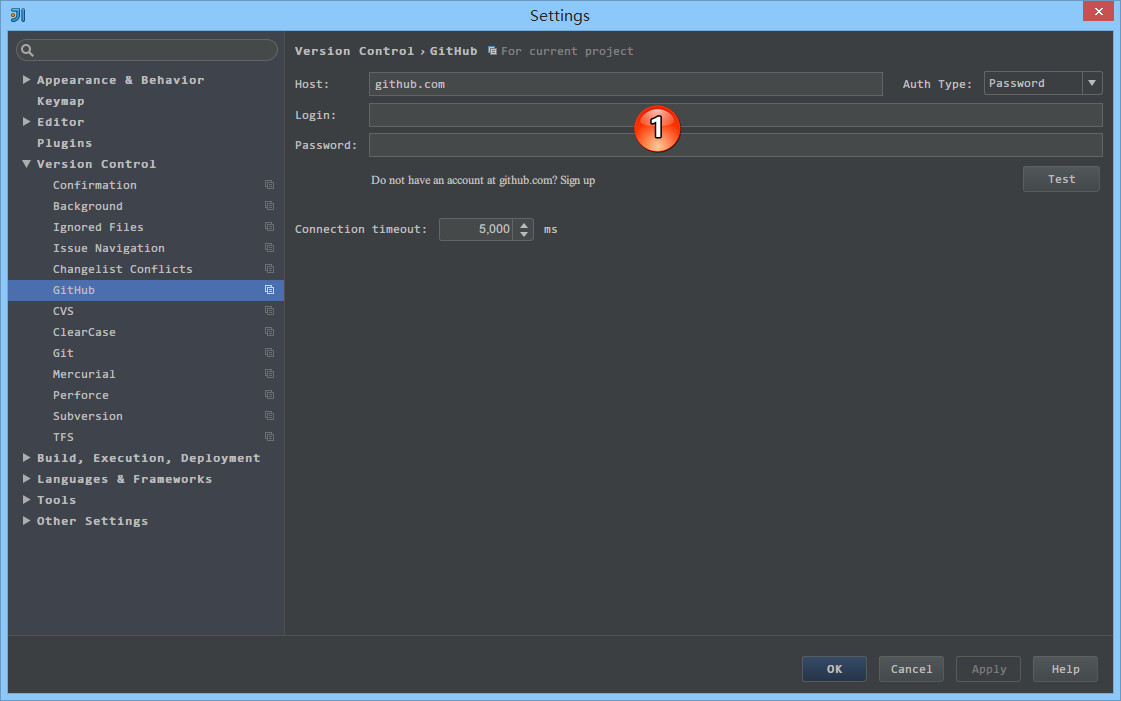This screenshot has height=701, width=1121.
Task: Click the project-level icon beside TFS
Action: (269, 437)
